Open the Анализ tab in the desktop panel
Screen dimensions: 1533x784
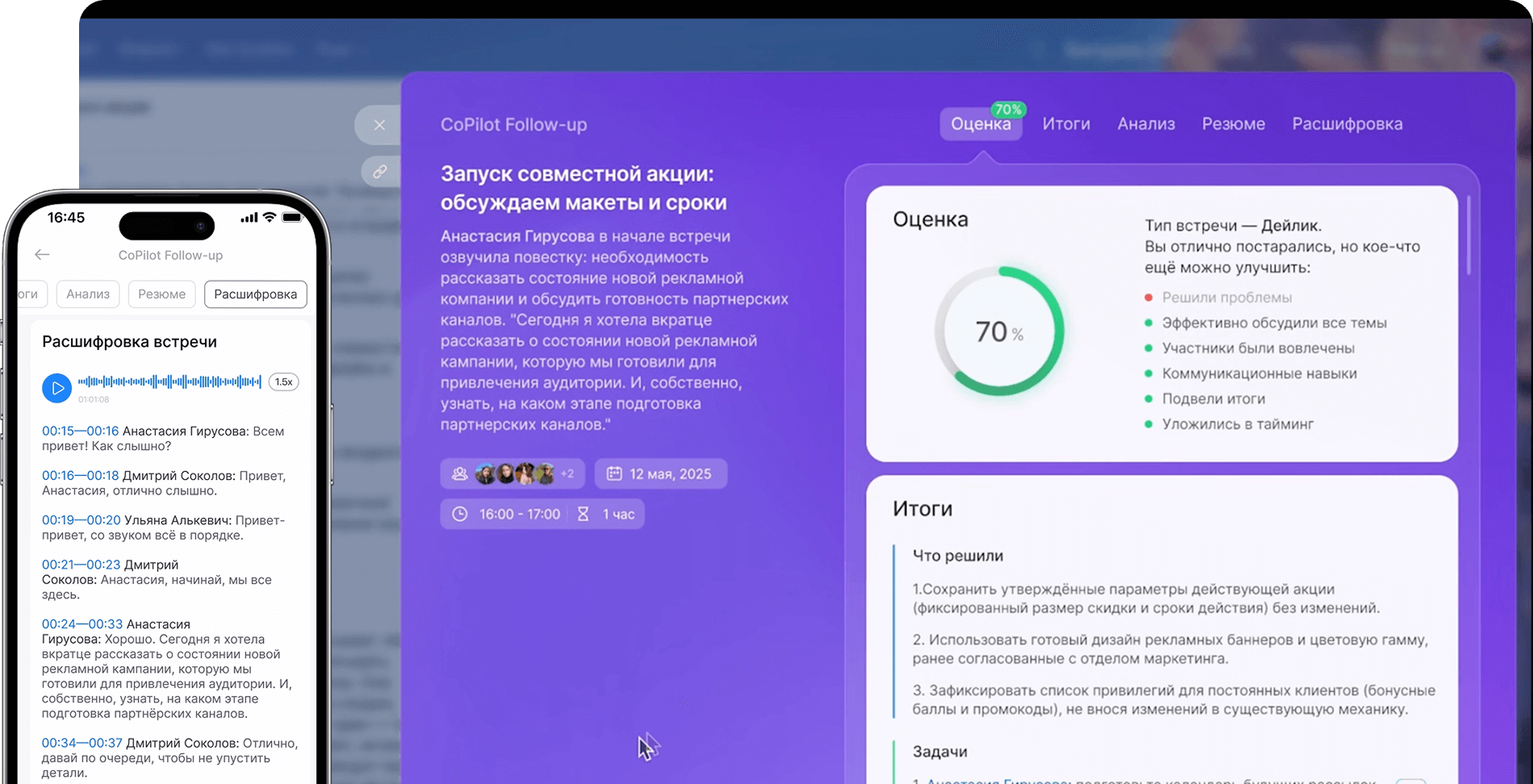1146,124
